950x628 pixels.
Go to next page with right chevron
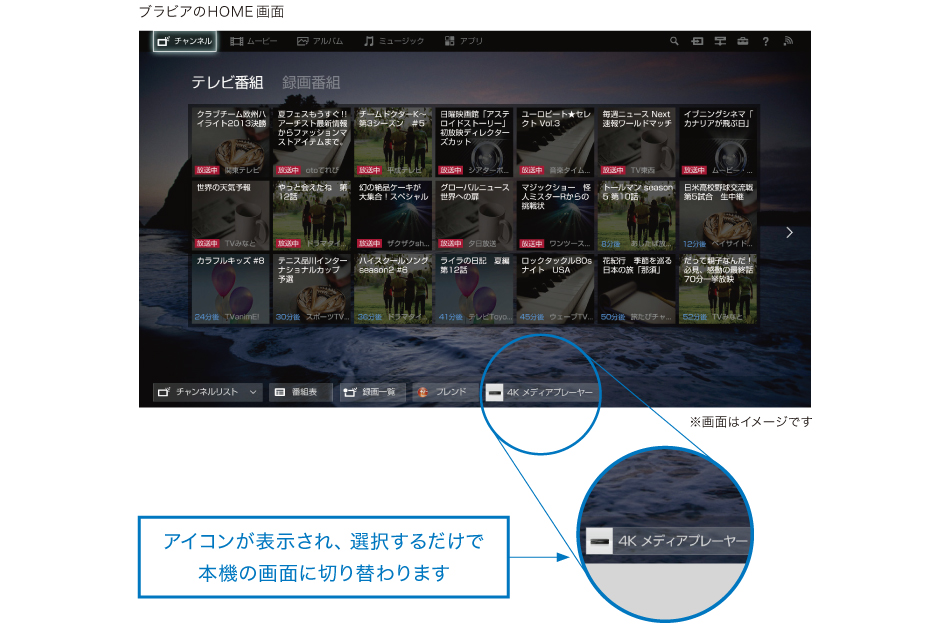point(789,232)
